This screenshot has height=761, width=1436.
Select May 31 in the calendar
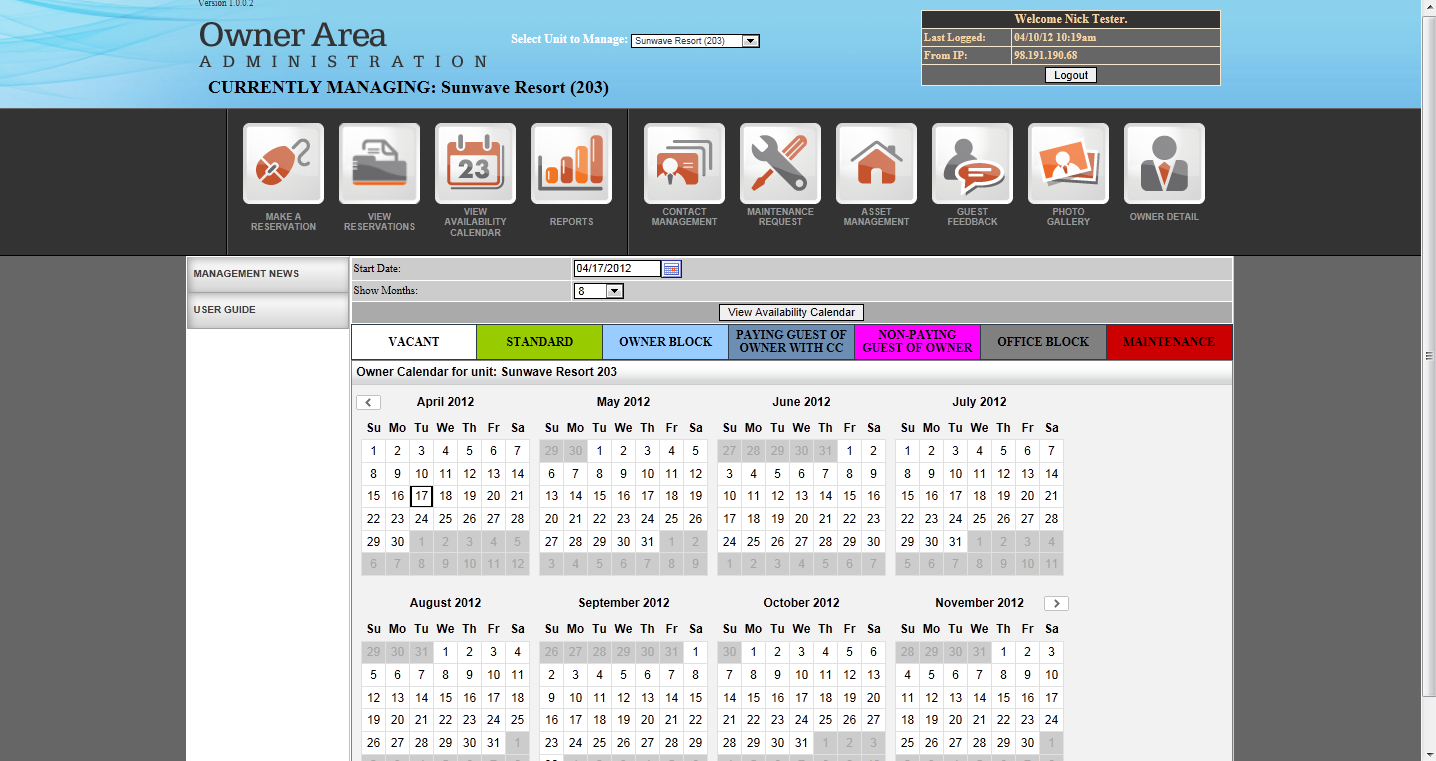click(648, 542)
